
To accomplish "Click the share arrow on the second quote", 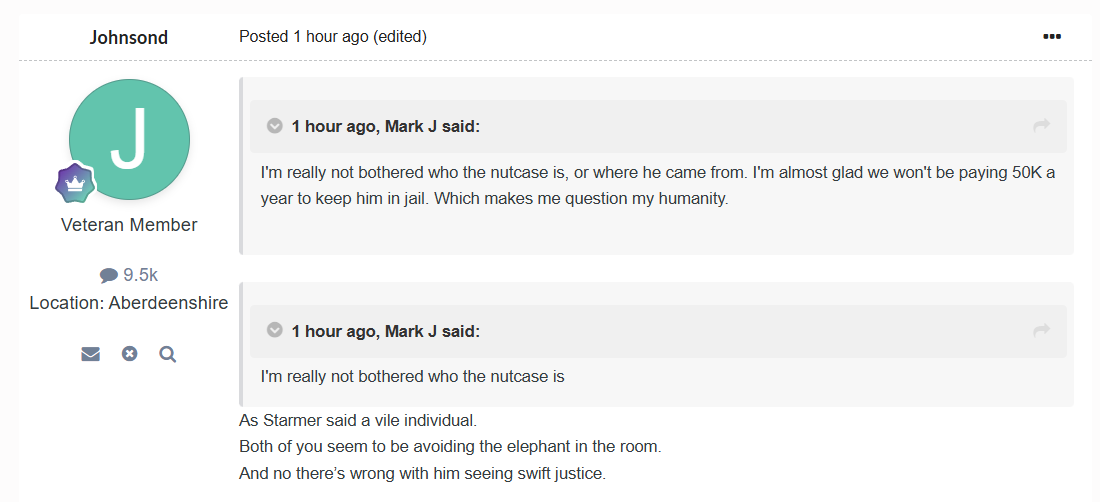I will coord(1041,331).
